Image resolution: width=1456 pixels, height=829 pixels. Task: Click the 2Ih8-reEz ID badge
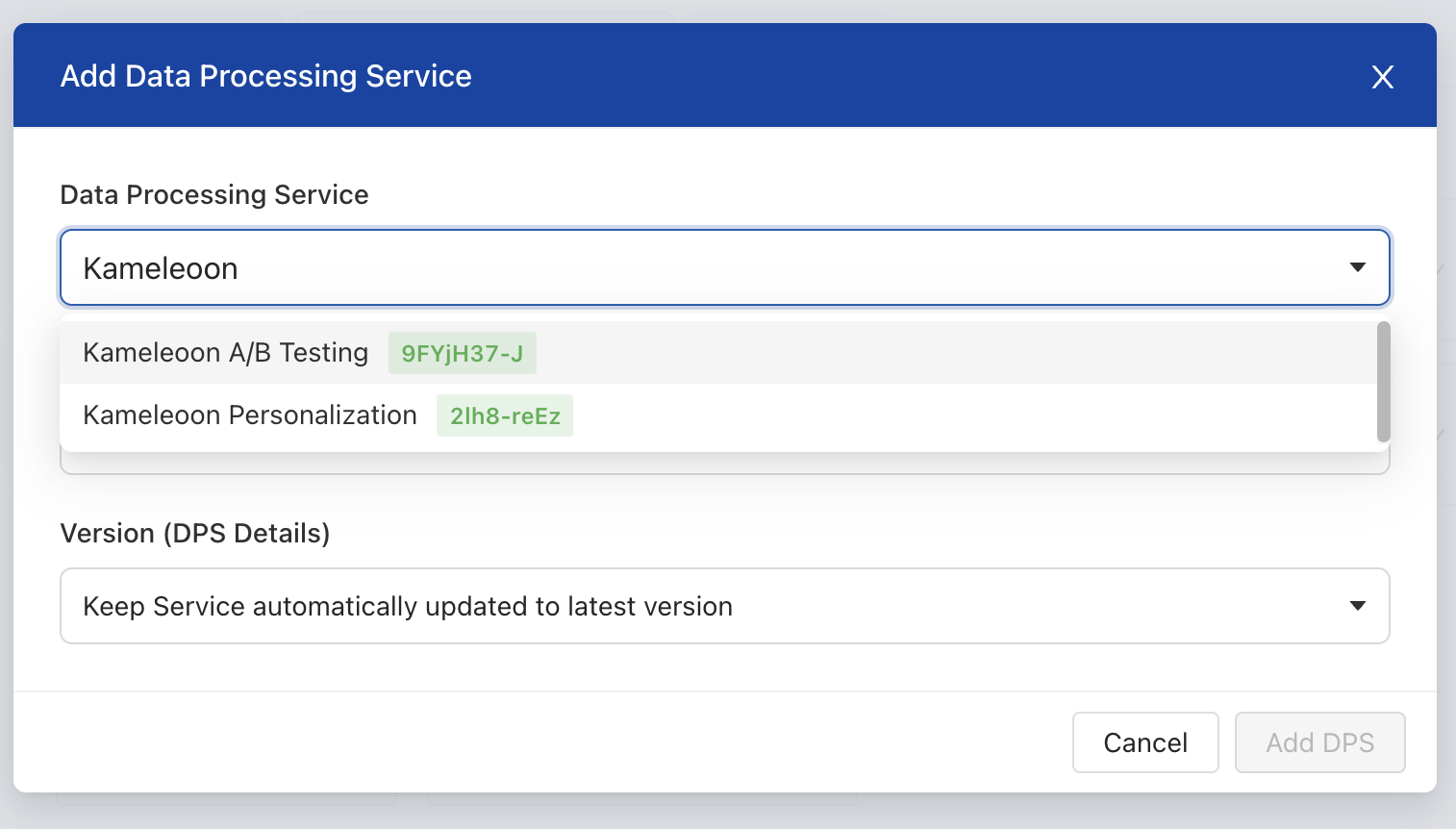[505, 416]
